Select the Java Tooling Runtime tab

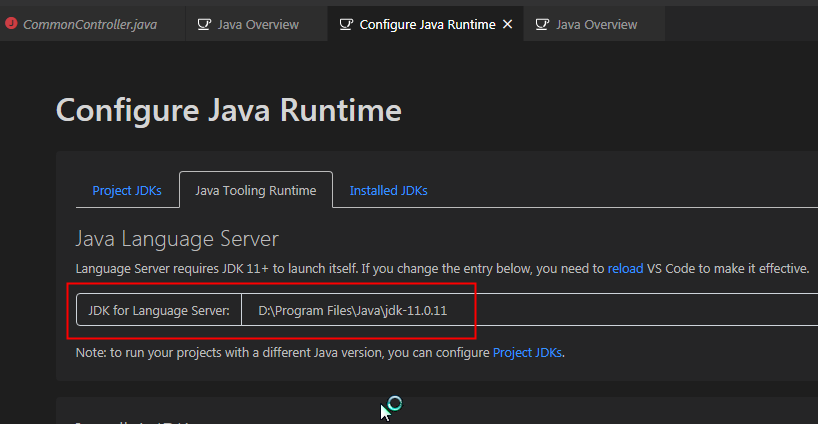[x=255, y=190]
